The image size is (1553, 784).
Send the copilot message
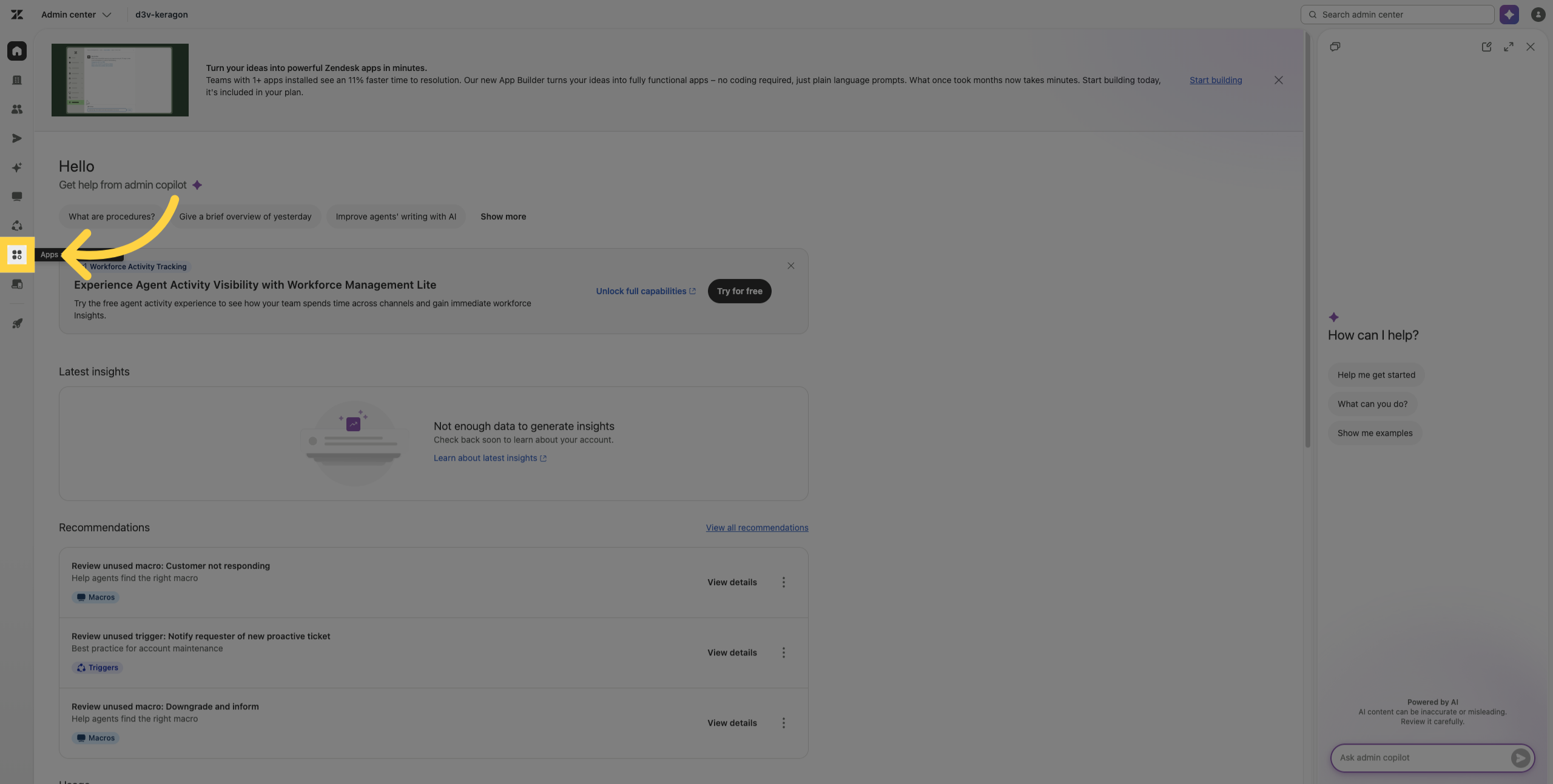[x=1520, y=757]
